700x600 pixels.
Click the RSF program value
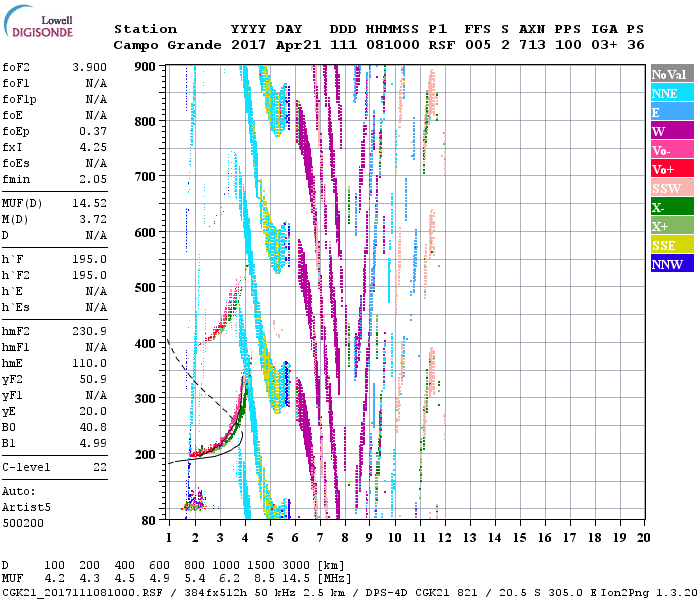click(x=442, y=45)
